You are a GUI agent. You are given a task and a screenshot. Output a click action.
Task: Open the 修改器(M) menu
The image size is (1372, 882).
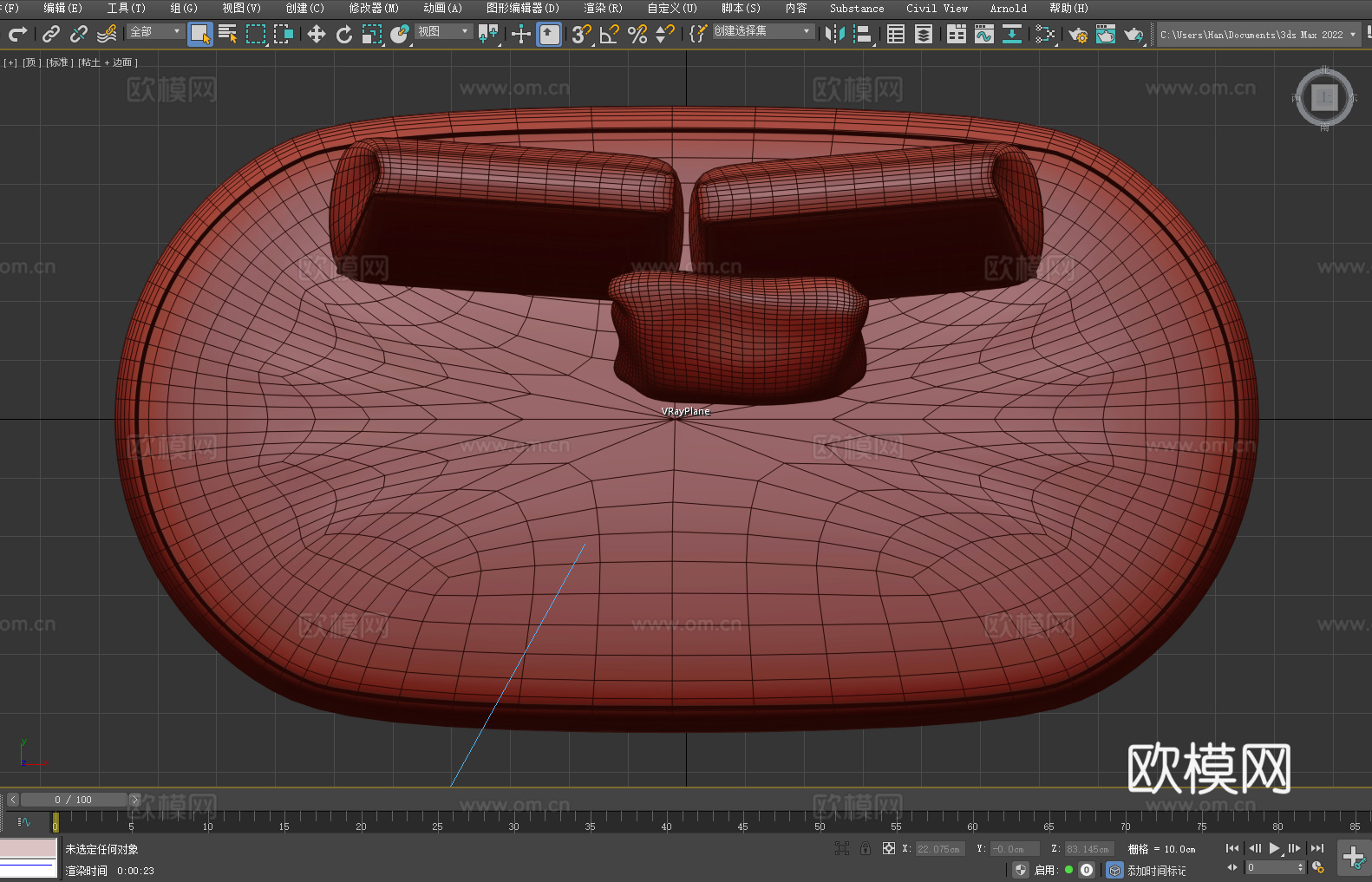pyautogui.click(x=374, y=8)
